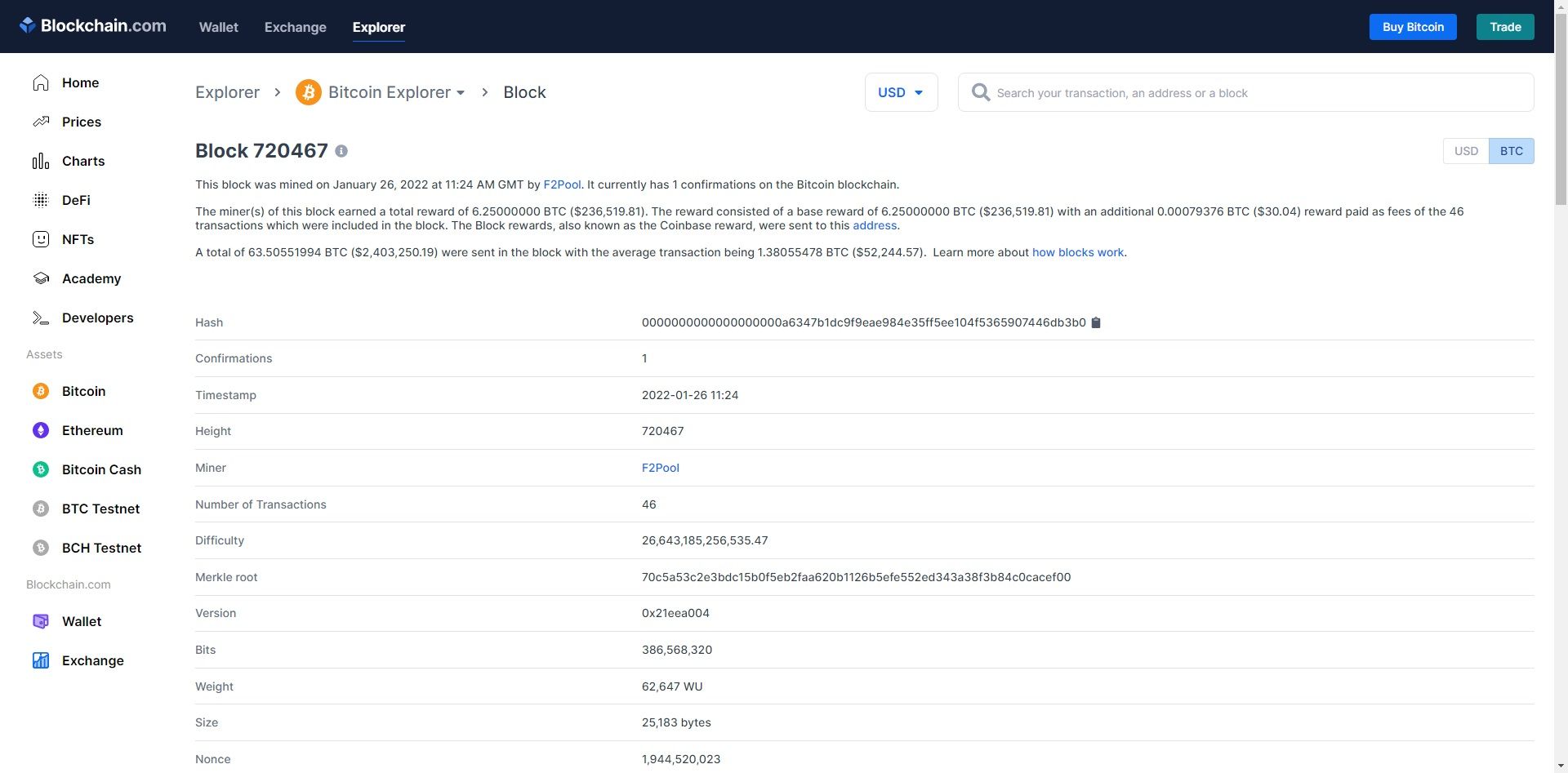
Task: Click the Version value 0x21eea004
Action: 675,613
